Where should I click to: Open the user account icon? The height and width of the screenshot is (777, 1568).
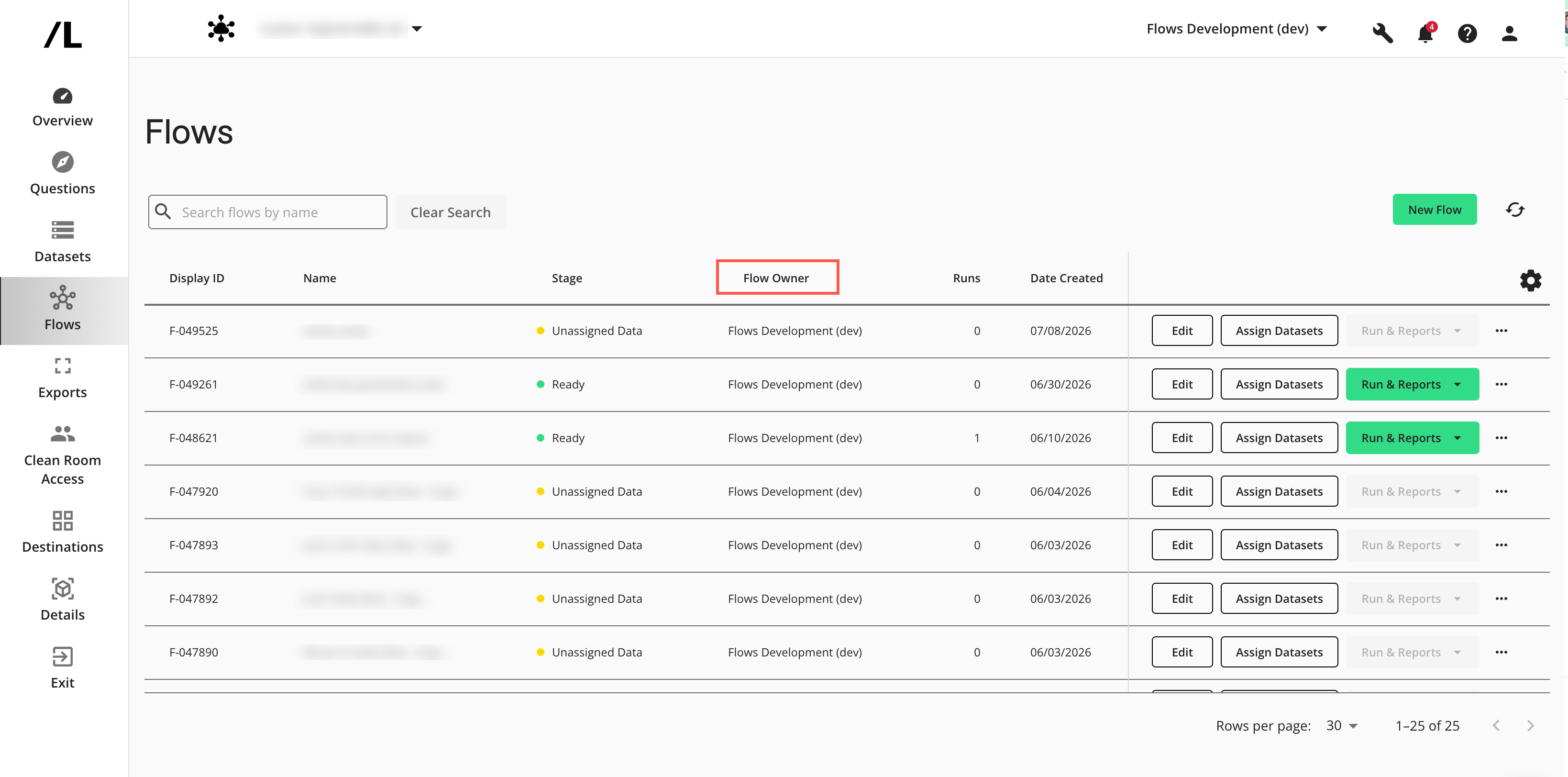(x=1509, y=33)
